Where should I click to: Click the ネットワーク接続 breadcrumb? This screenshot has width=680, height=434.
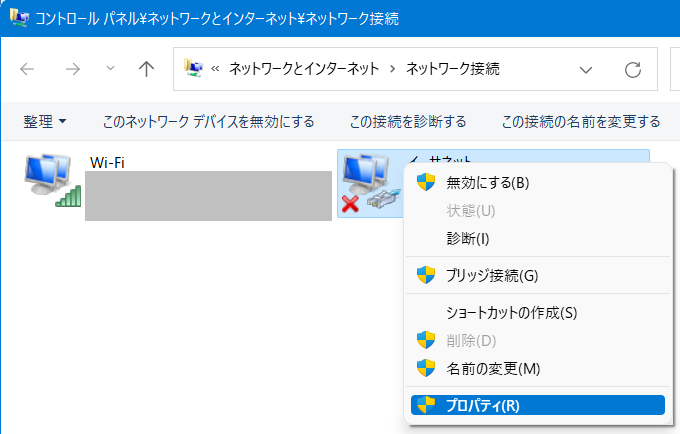(x=452, y=69)
